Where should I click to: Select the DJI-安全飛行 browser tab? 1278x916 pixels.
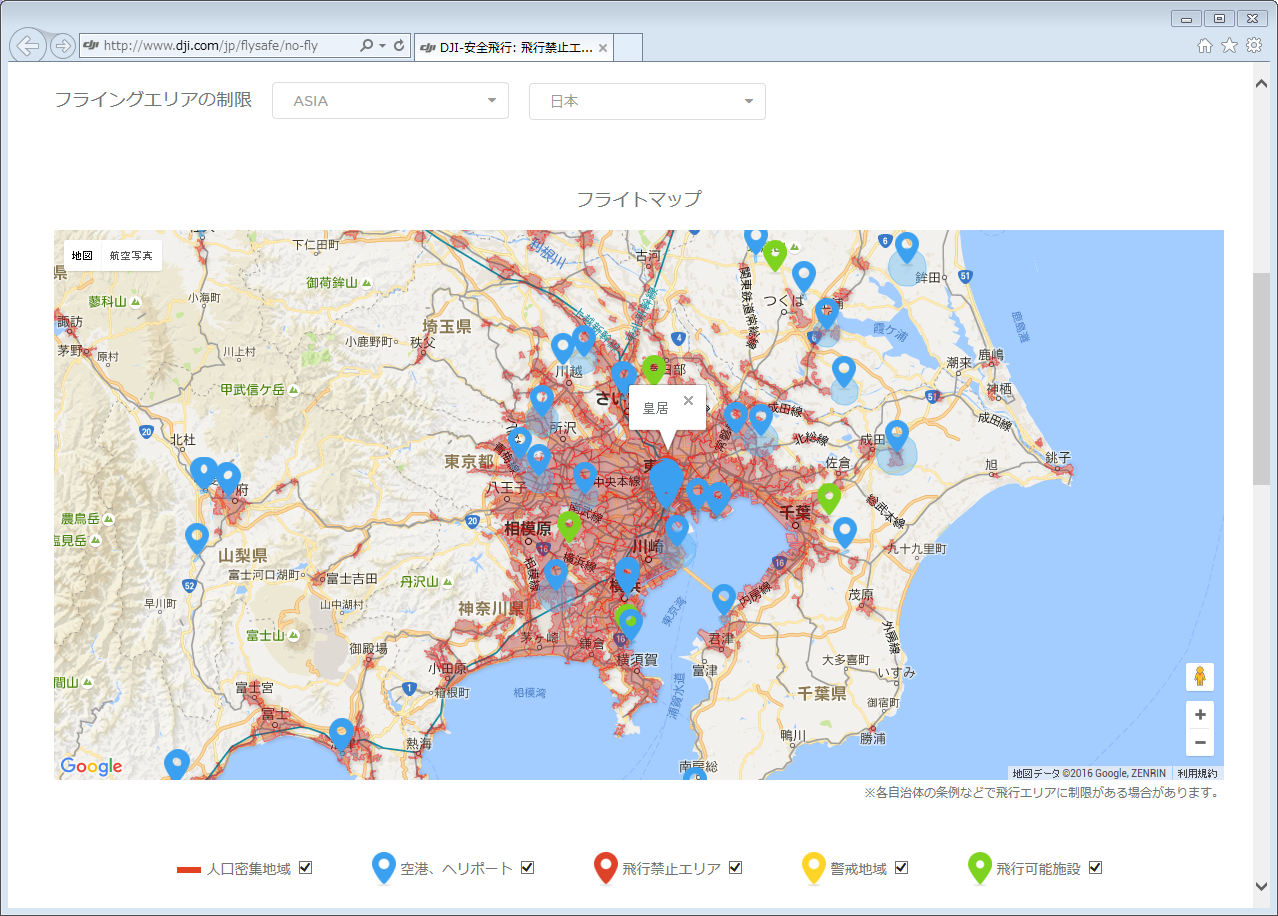pos(513,47)
